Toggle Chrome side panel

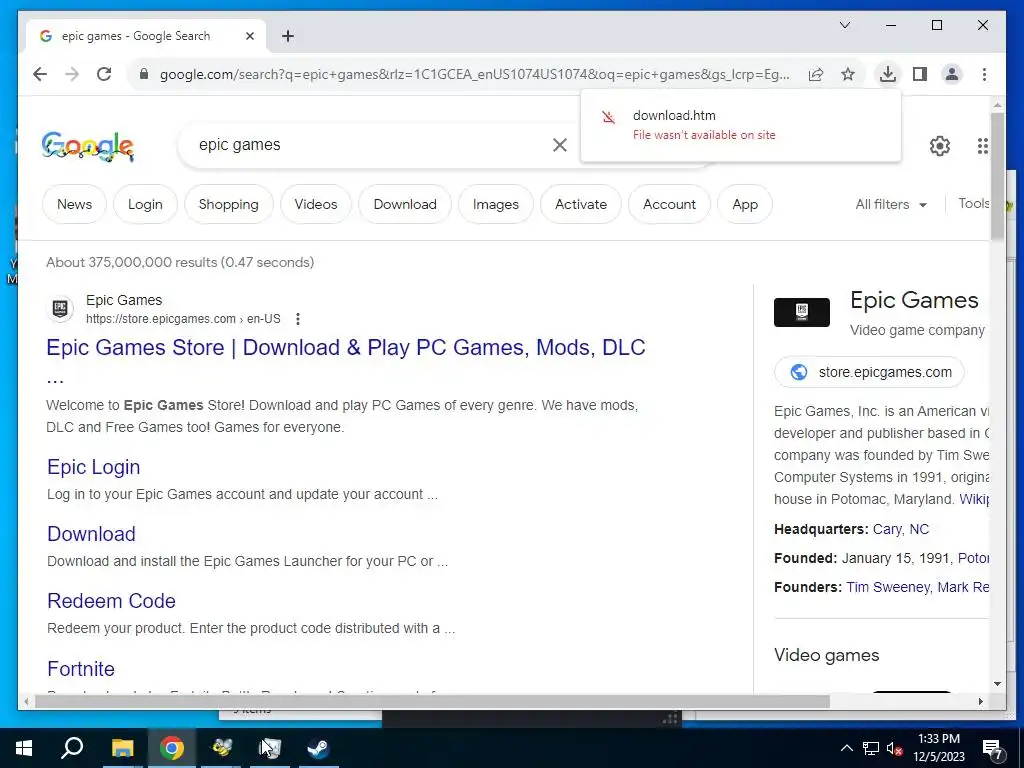(920, 74)
